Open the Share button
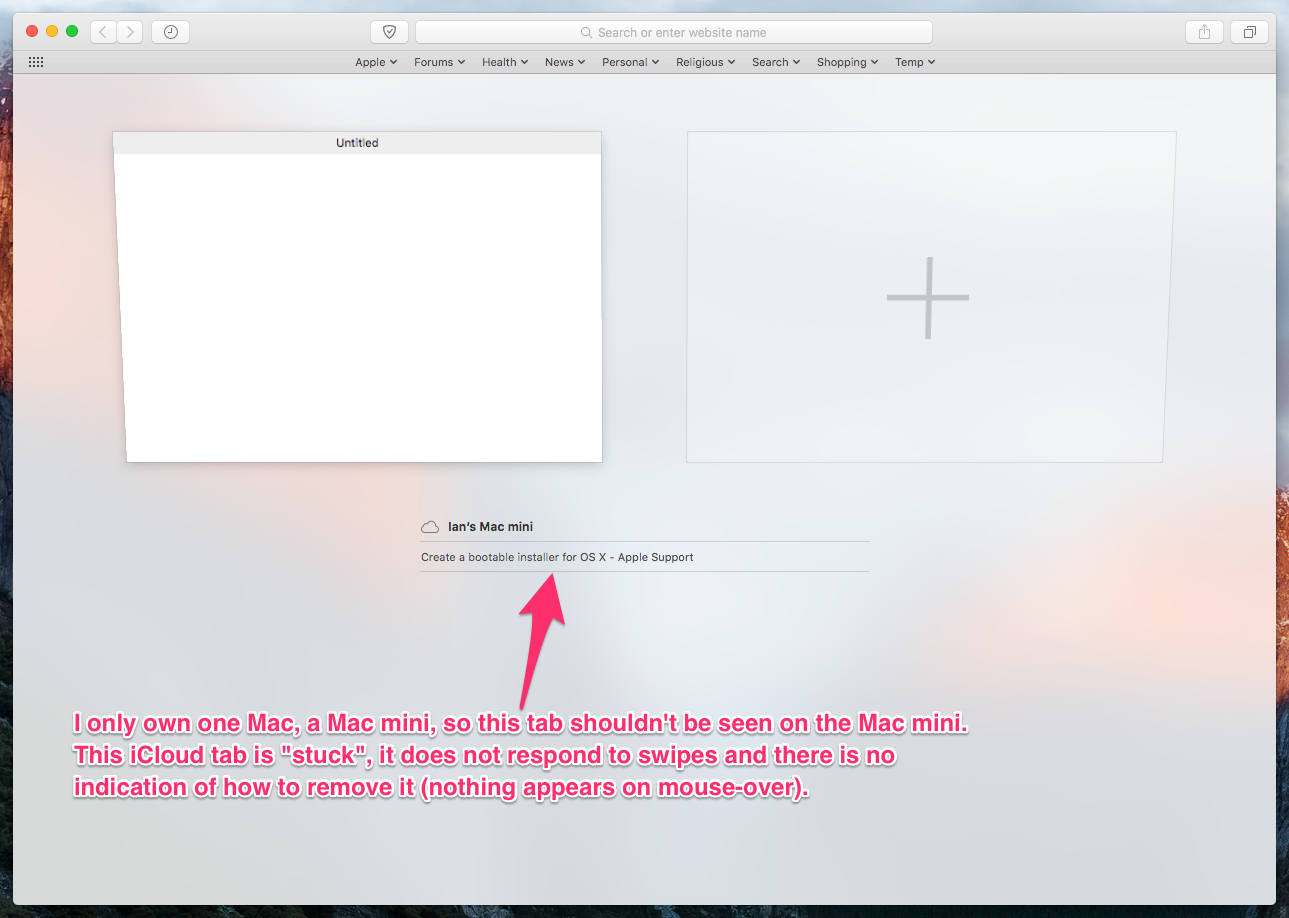The image size is (1289, 918). (x=1204, y=32)
